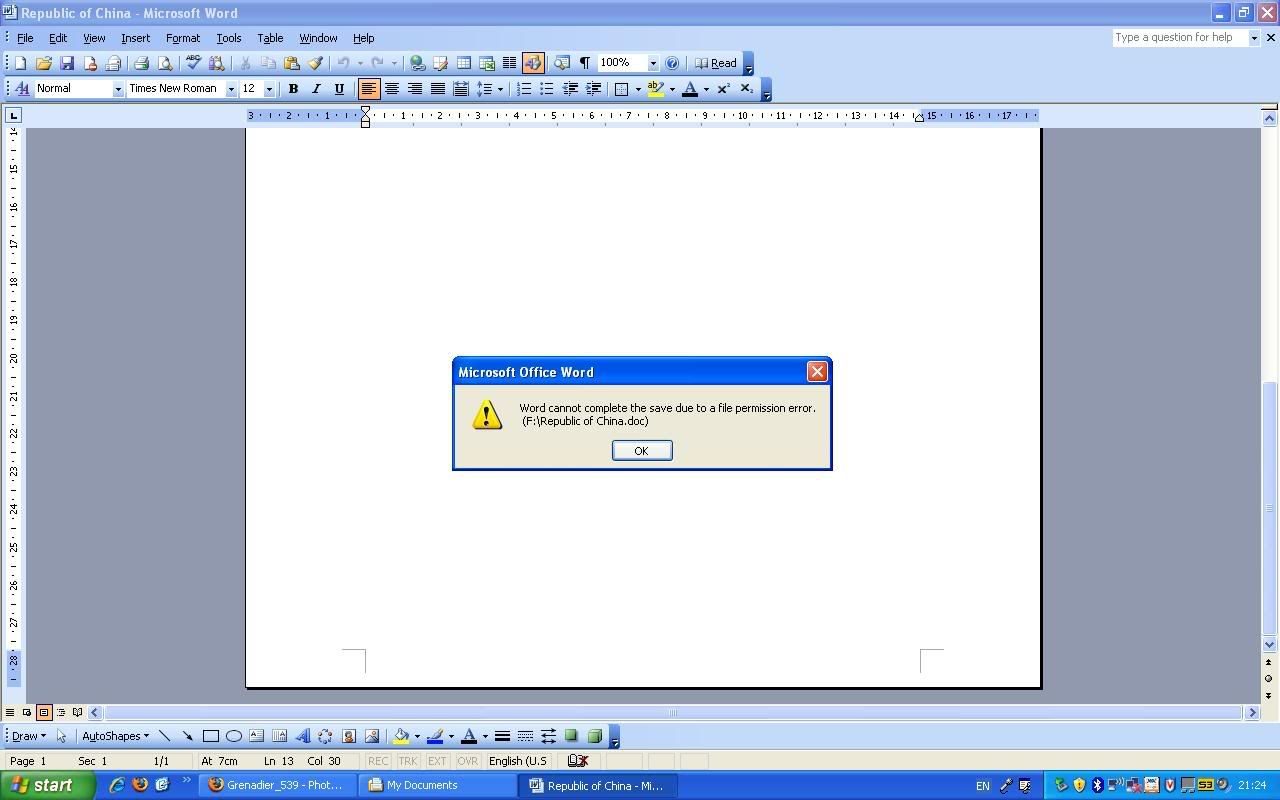Click the Superscript icon
Screen dimensions: 1280x800
point(724,89)
